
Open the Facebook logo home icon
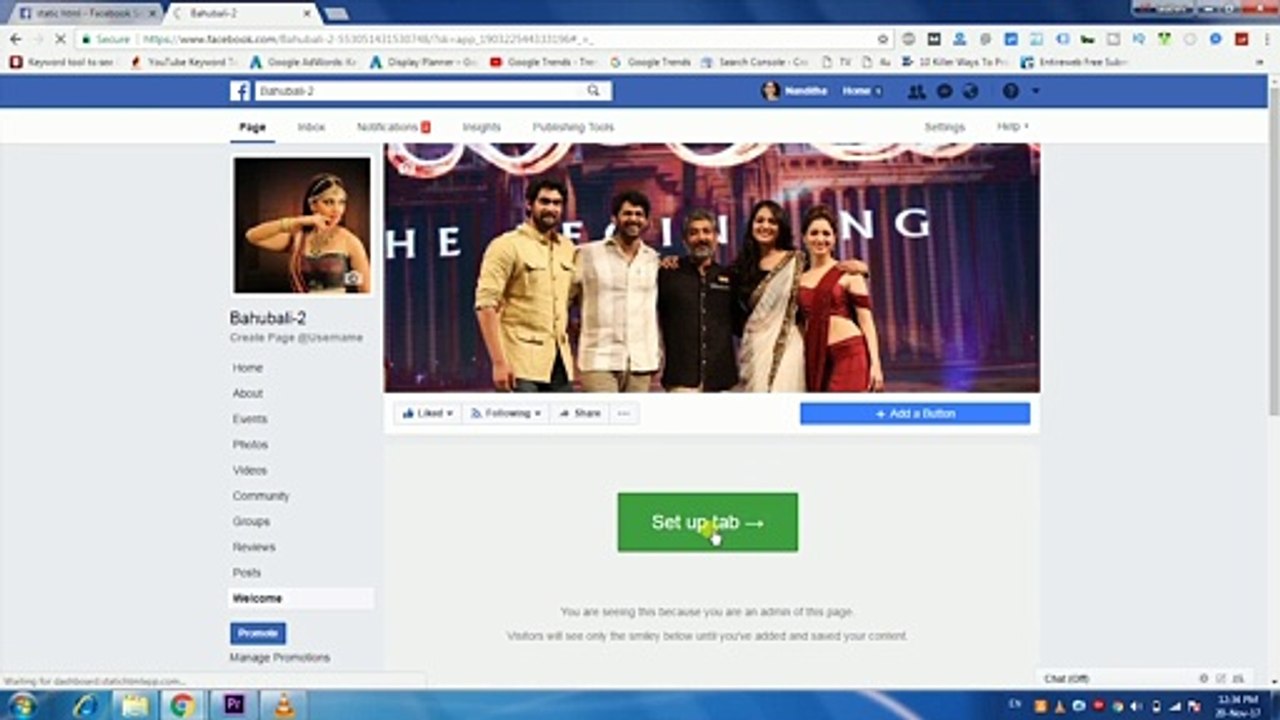(240, 91)
